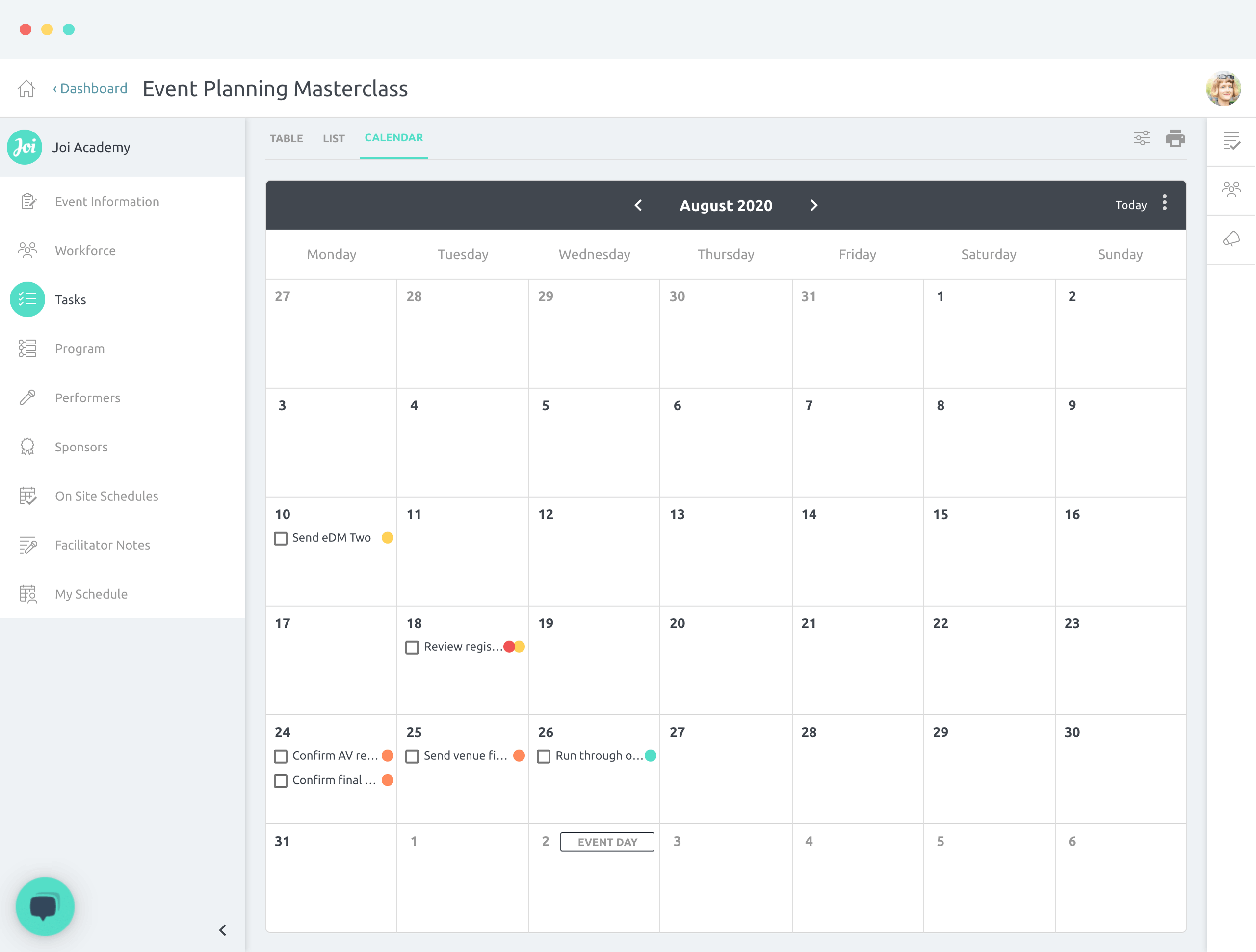Open Sponsors from the sidebar

coord(81,447)
